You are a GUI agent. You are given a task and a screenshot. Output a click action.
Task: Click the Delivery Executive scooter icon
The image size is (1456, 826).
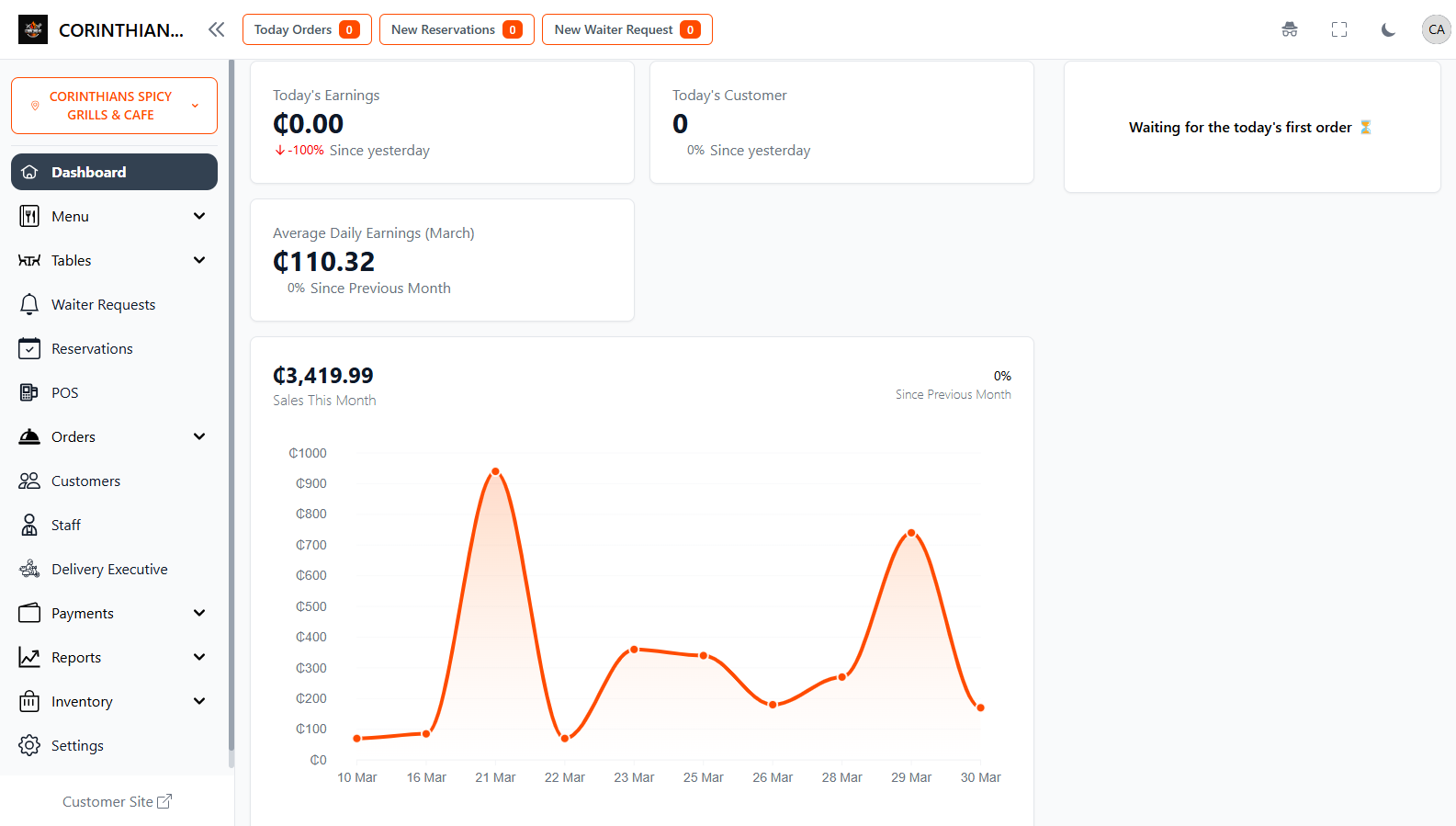(x=29, y=569)
